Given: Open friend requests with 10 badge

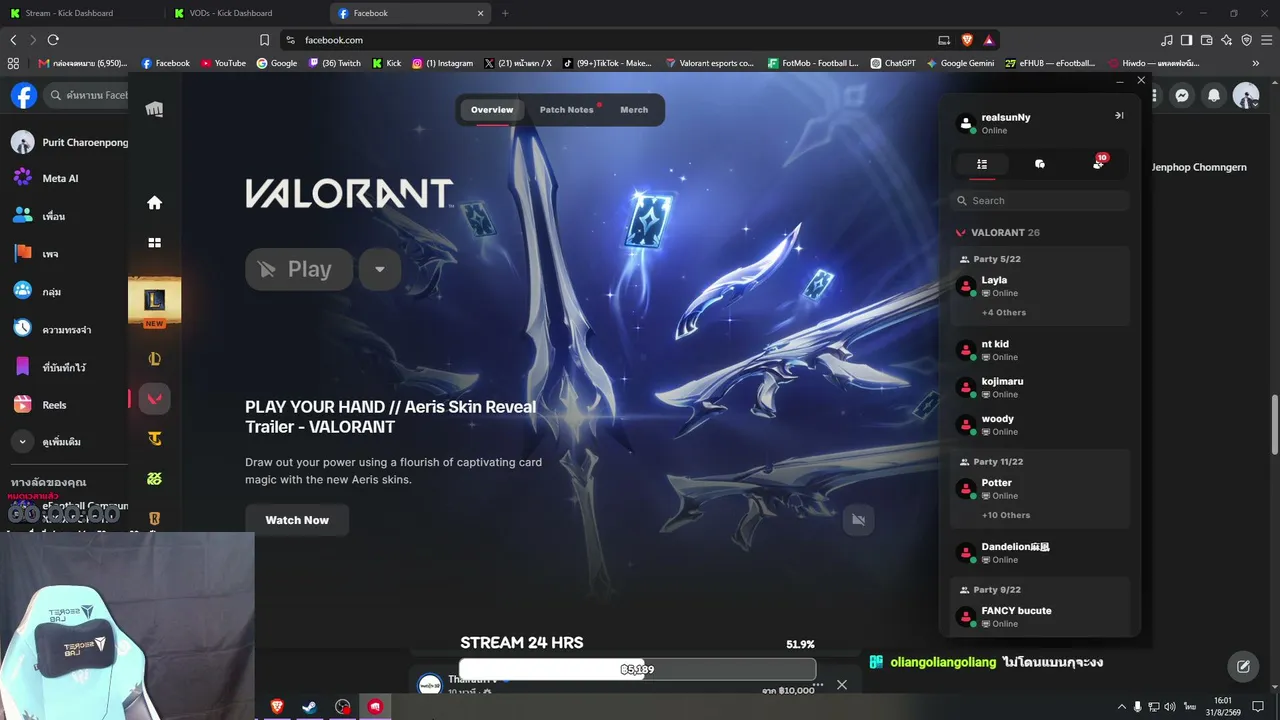Looking at the screenshot, I should [x=1098, y=163].
